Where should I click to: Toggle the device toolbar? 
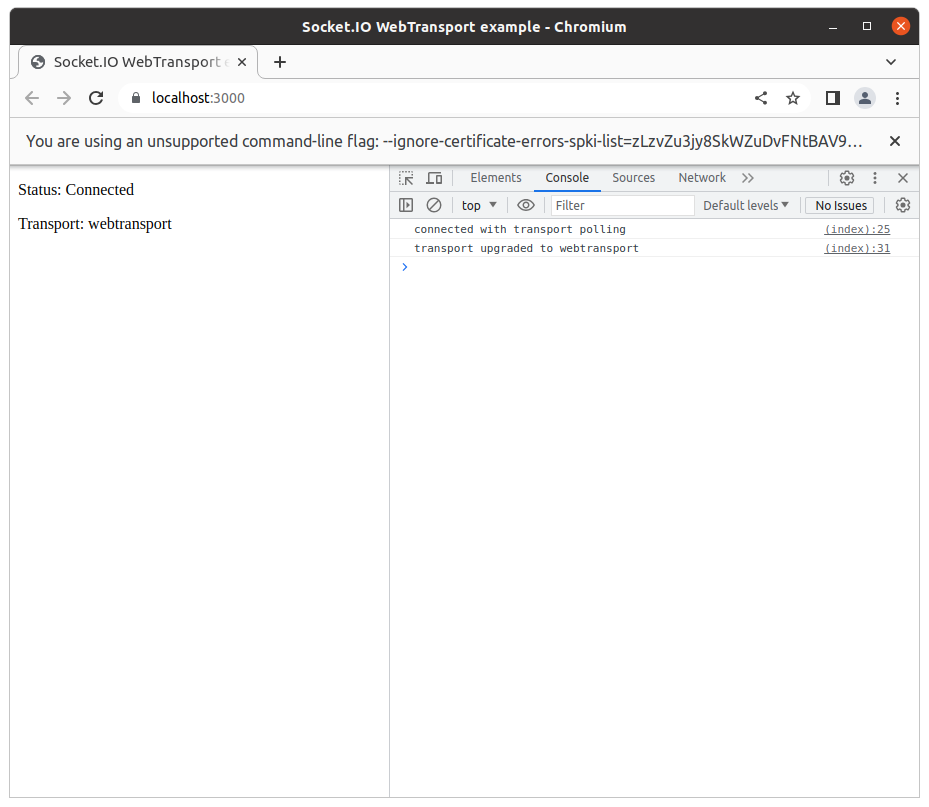(434, 177)
